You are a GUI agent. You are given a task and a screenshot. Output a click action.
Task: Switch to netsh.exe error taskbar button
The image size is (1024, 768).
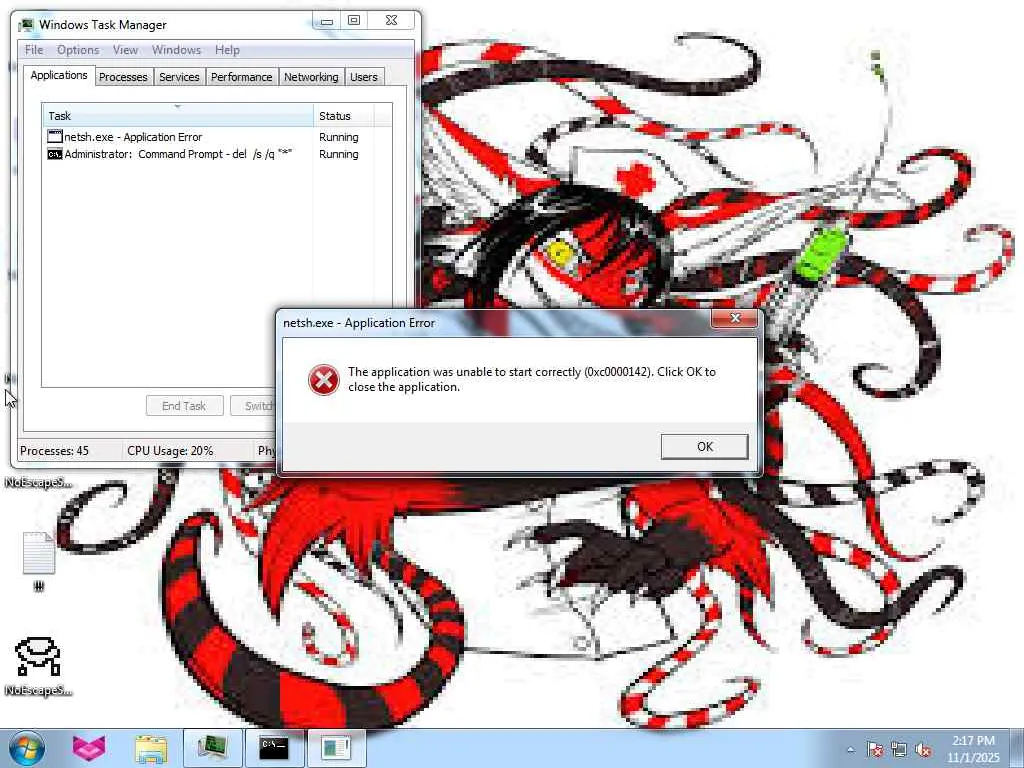click(x=336, y=748)
